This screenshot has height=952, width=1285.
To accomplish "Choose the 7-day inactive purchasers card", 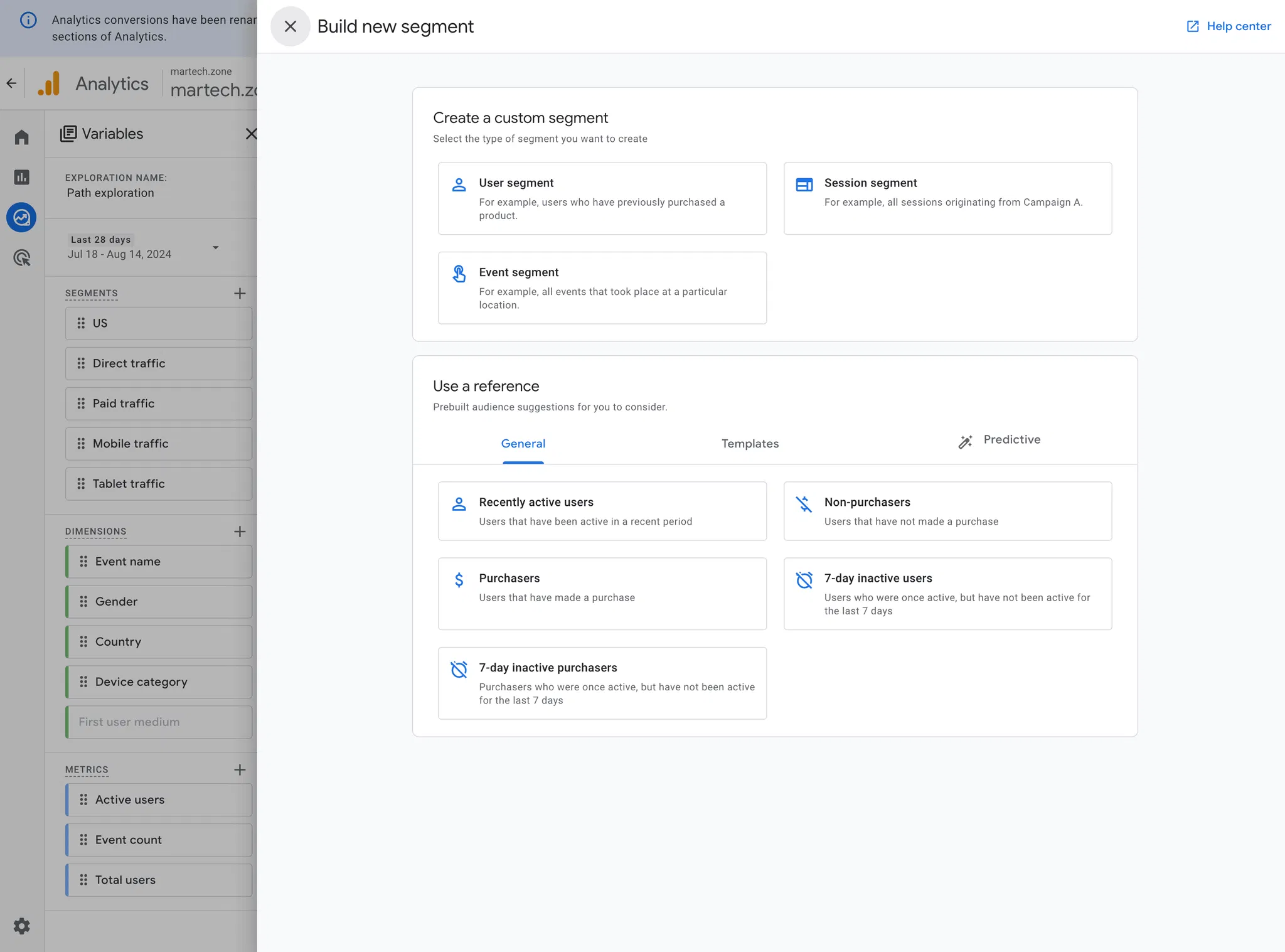I will click(602, 683).
